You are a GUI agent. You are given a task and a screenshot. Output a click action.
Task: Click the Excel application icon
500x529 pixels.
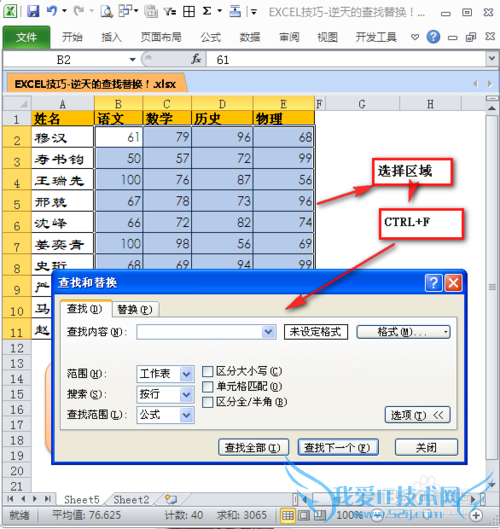pos(10,11)
